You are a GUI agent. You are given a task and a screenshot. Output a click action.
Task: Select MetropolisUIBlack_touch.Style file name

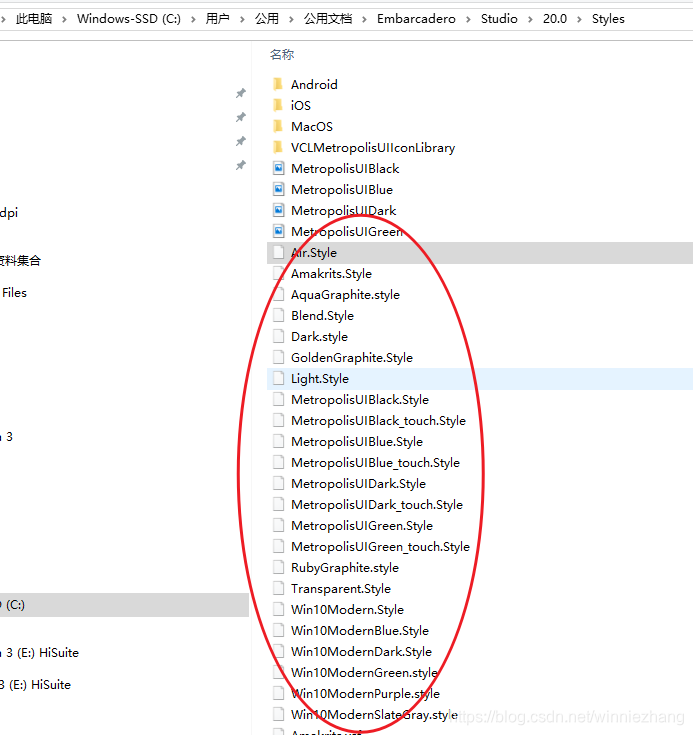click(378, 421)
